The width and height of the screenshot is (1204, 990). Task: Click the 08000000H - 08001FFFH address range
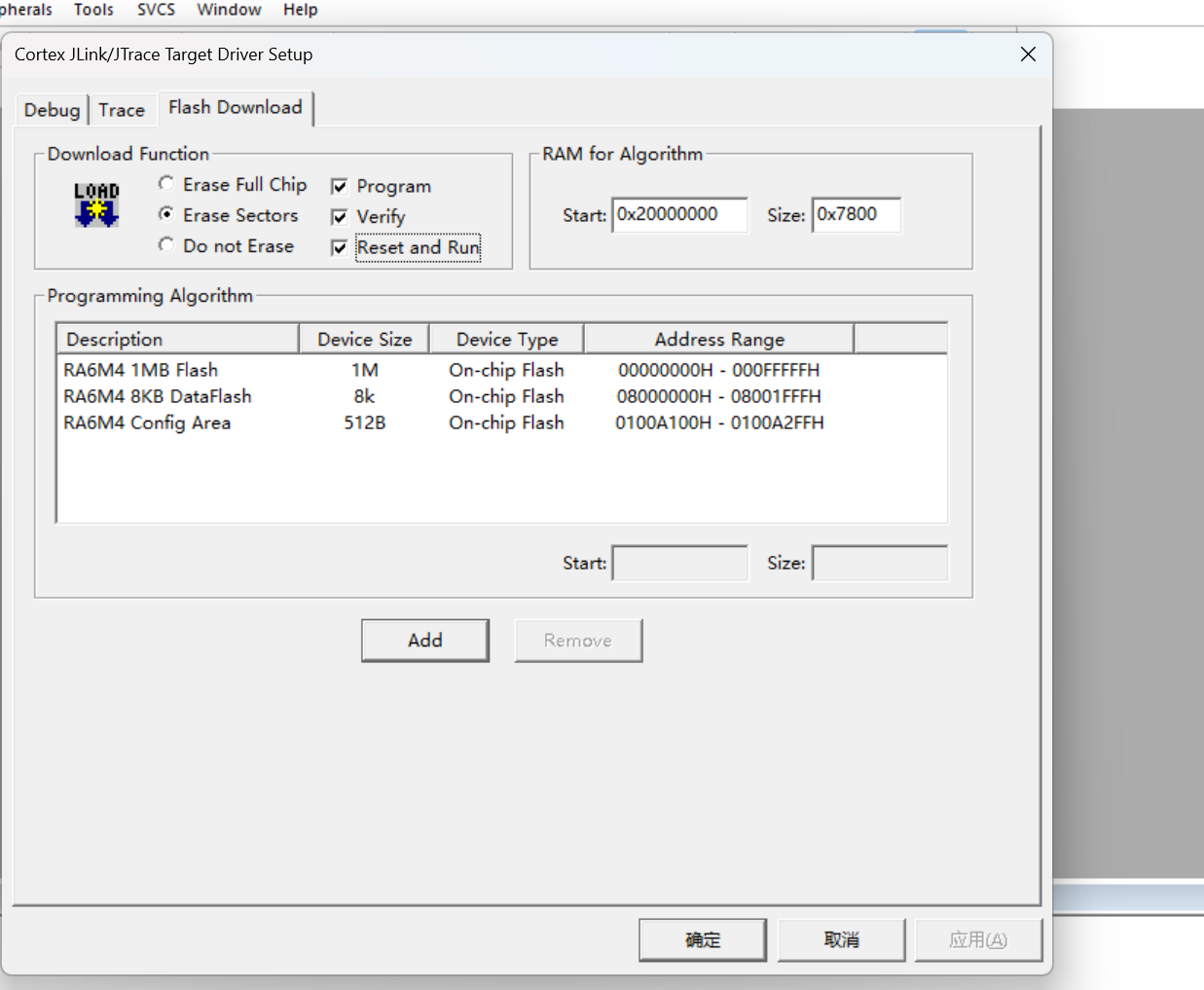(x=719, y=396)
